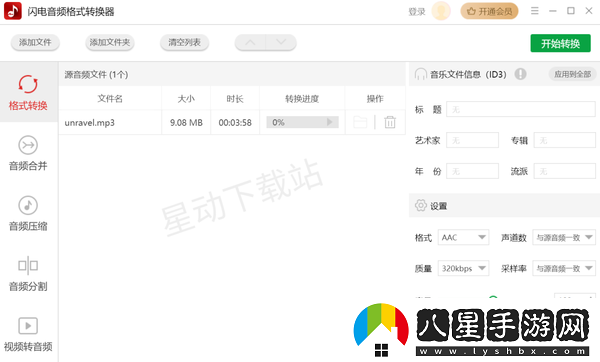The width and height of the screenshot is (600, 362).
Task: Start conversion with 开始转换 button
Action: [561, 43]
